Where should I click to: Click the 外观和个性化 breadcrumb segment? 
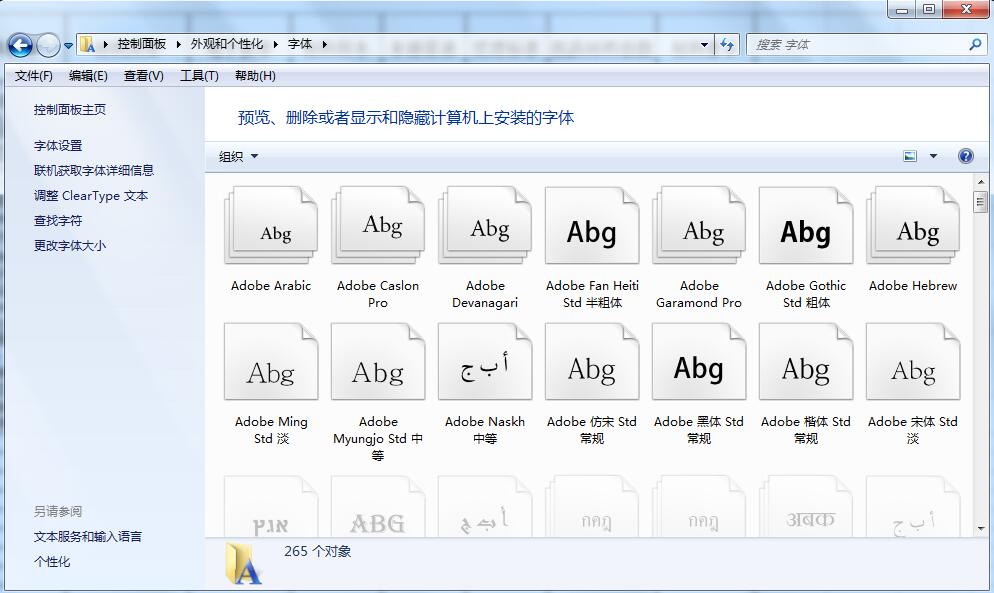click(227, 44)
